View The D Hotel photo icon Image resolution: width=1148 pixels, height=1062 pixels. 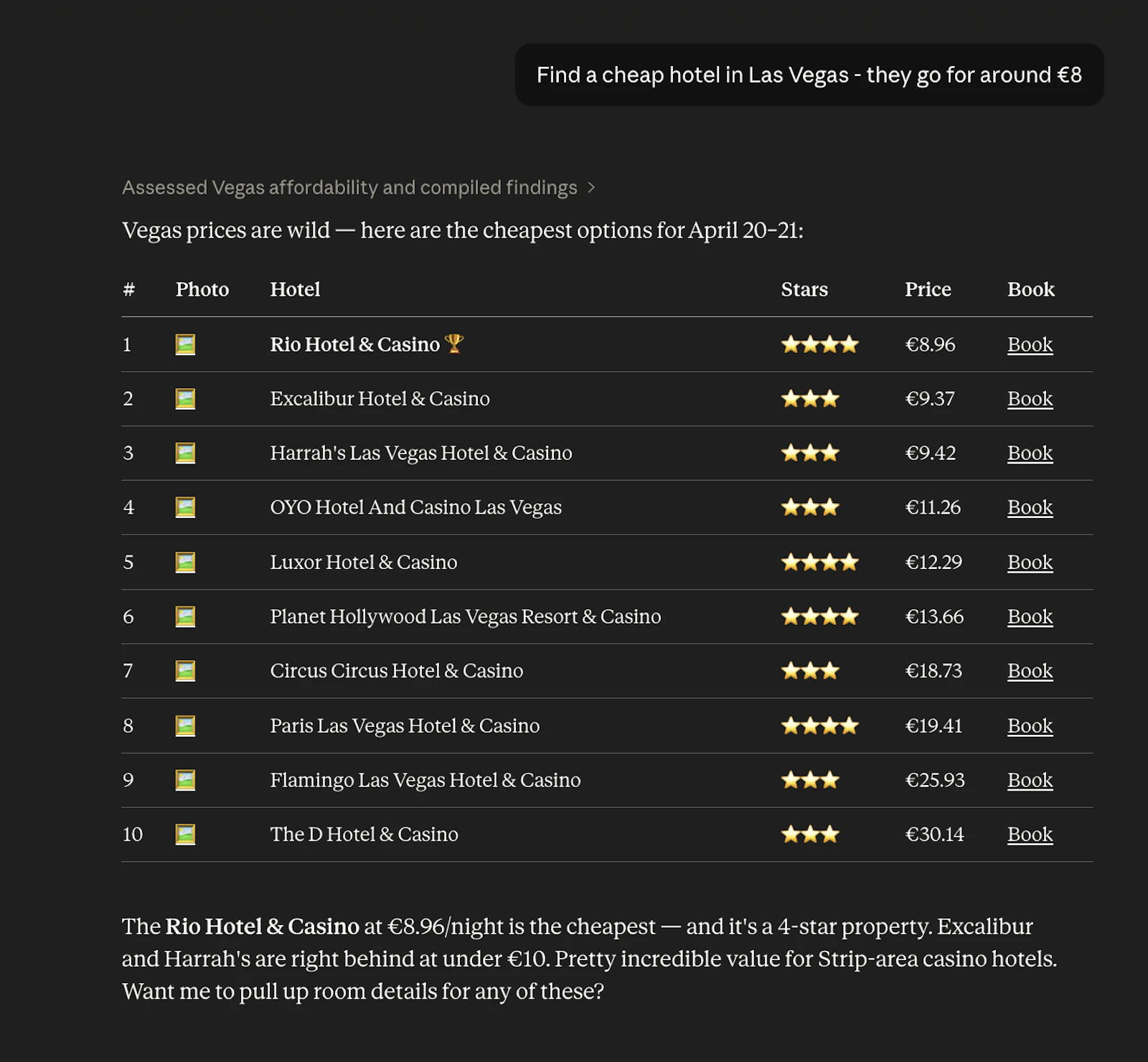(185, 835)
